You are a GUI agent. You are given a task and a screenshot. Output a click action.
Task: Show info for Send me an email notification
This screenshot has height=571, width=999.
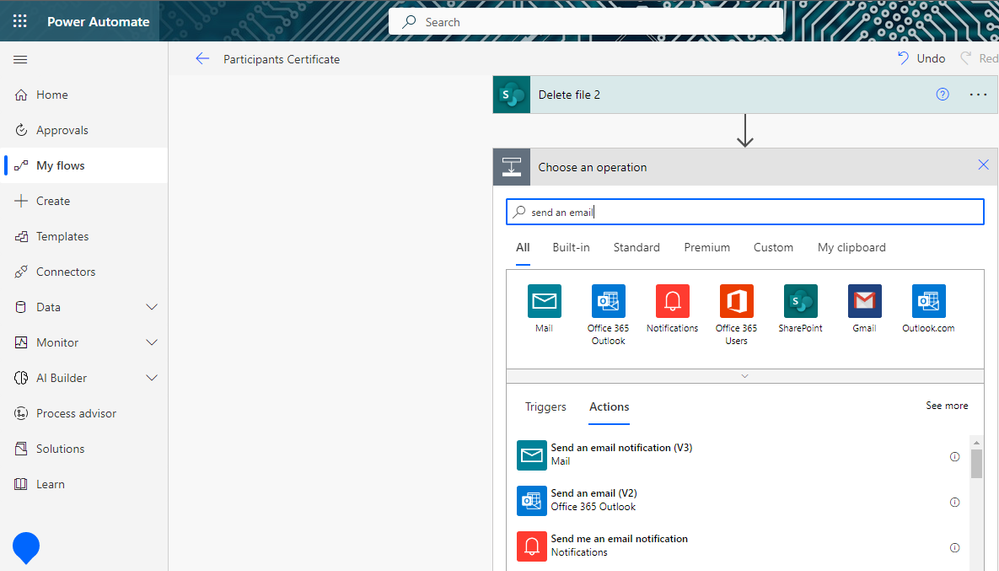coord(954,547)
